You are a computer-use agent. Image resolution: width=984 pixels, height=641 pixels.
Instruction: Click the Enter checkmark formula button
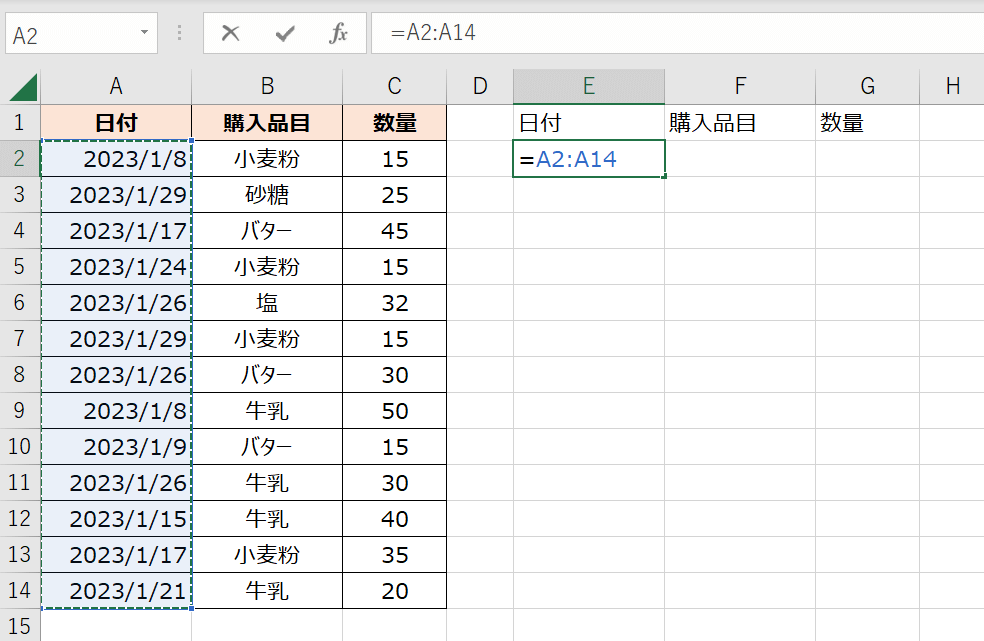click(285, 34)
